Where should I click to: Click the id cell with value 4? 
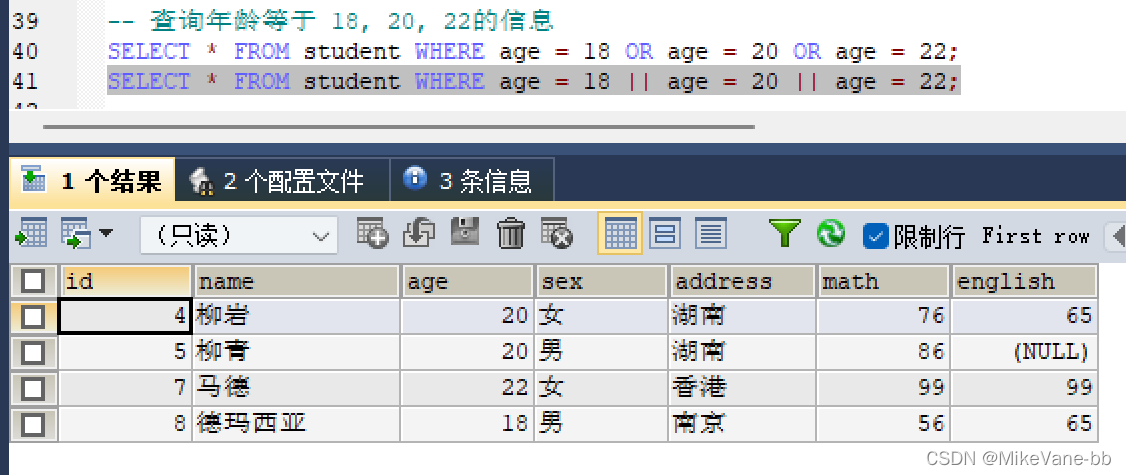tap(125, 316)
